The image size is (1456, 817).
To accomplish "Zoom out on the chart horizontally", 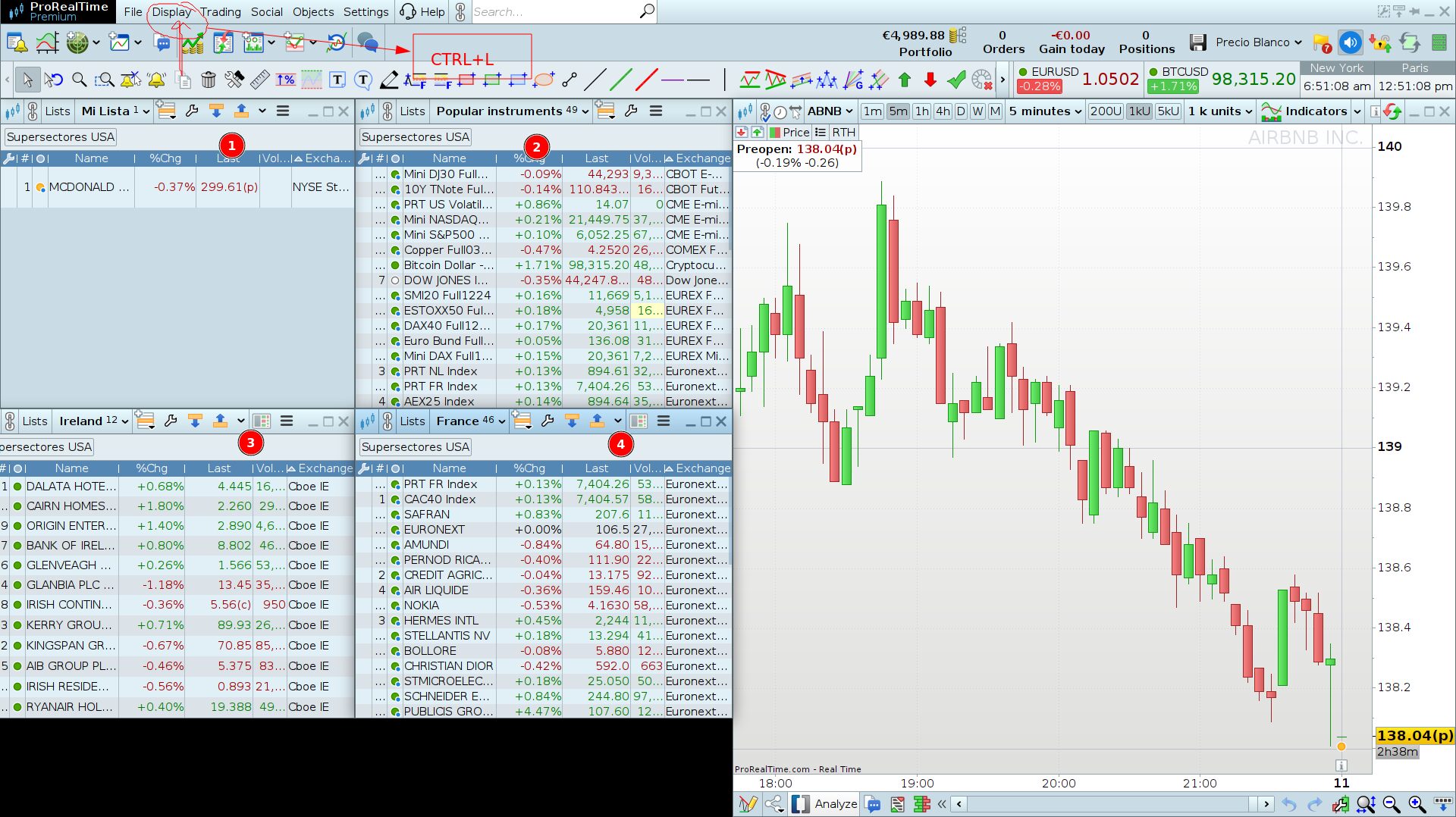I will coord(1391,804).
